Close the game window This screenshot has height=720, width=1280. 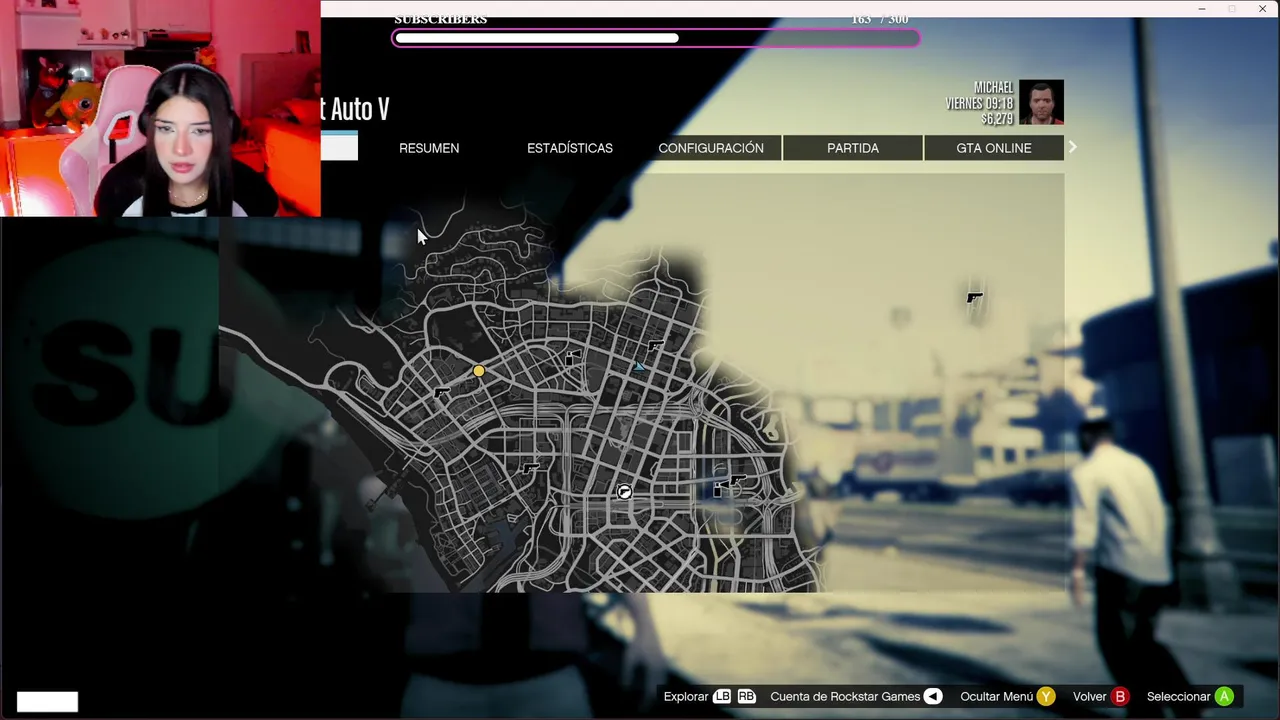pyautogui.click(x=1262, y=9)
